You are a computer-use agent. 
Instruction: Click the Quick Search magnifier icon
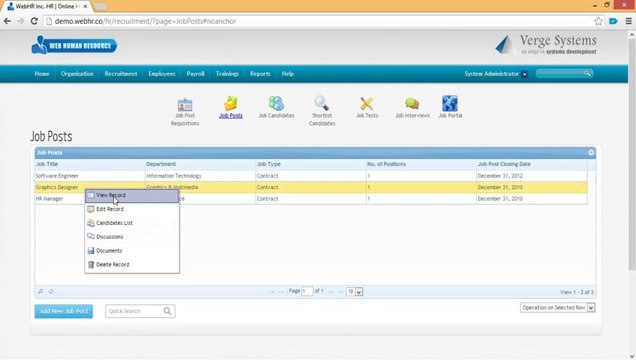[167, 311]
